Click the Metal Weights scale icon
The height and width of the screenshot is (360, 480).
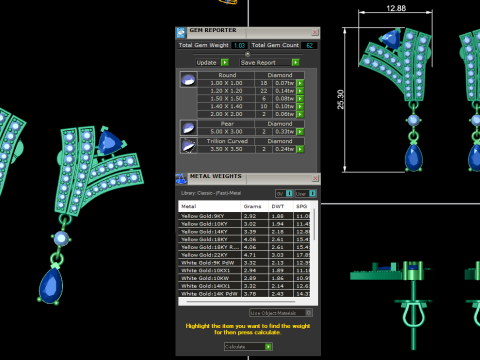coord(181,179)
